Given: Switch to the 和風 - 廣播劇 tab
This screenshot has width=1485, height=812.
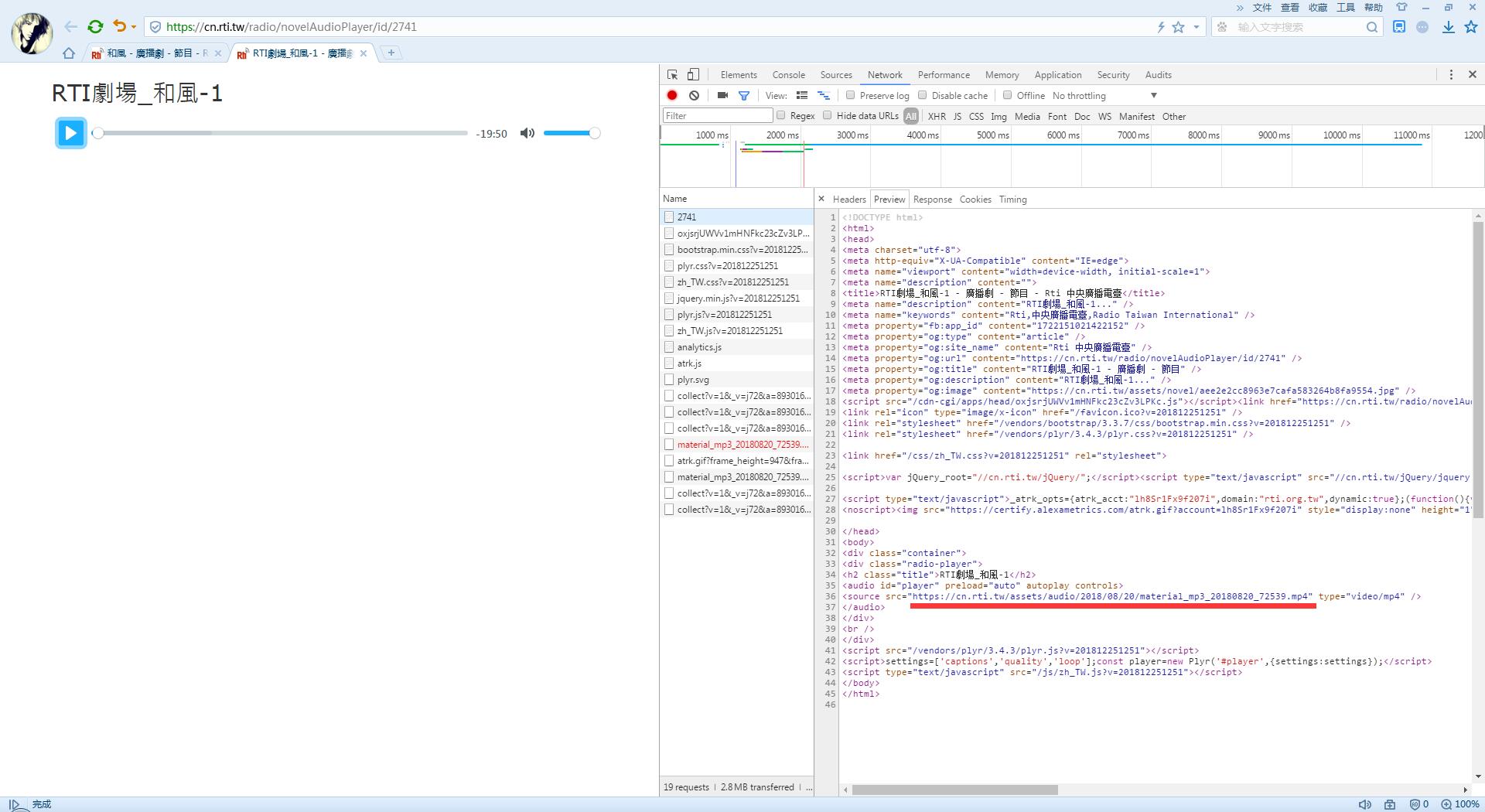Looking at the screenshot, I should 156,53.
